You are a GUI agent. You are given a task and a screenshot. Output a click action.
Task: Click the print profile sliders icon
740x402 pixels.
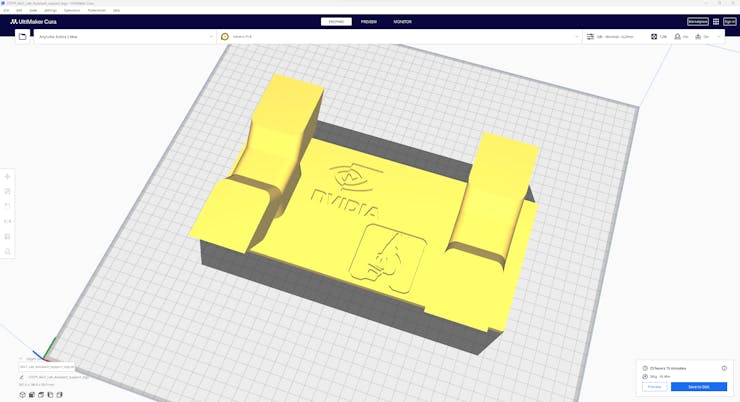click(590, 36)
